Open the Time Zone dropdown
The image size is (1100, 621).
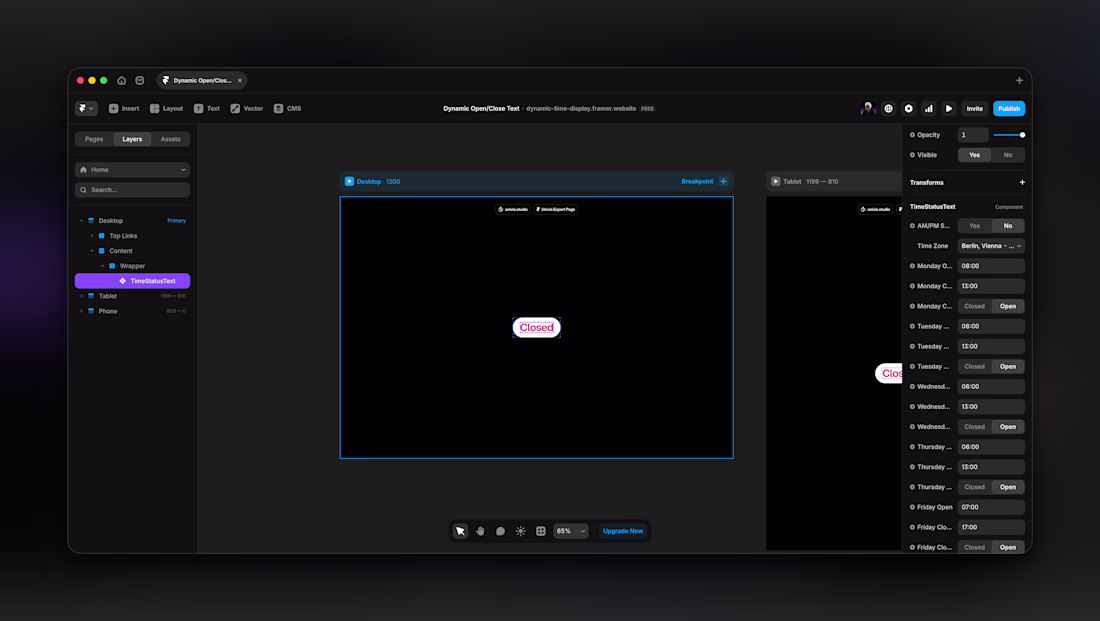991,246
